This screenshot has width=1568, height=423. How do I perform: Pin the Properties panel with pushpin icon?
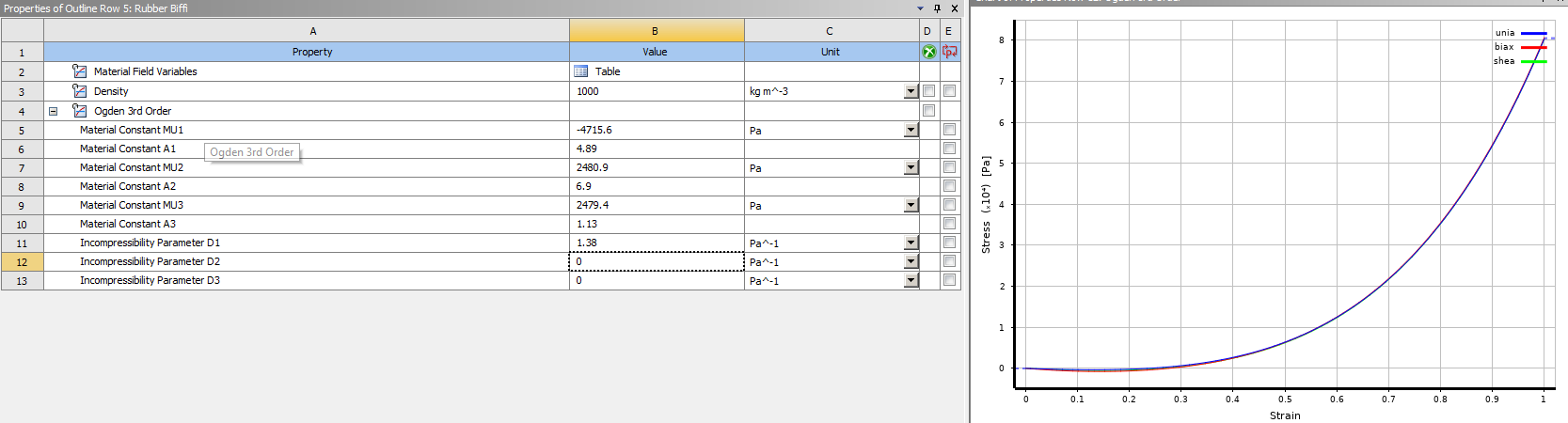pos(937,8)
